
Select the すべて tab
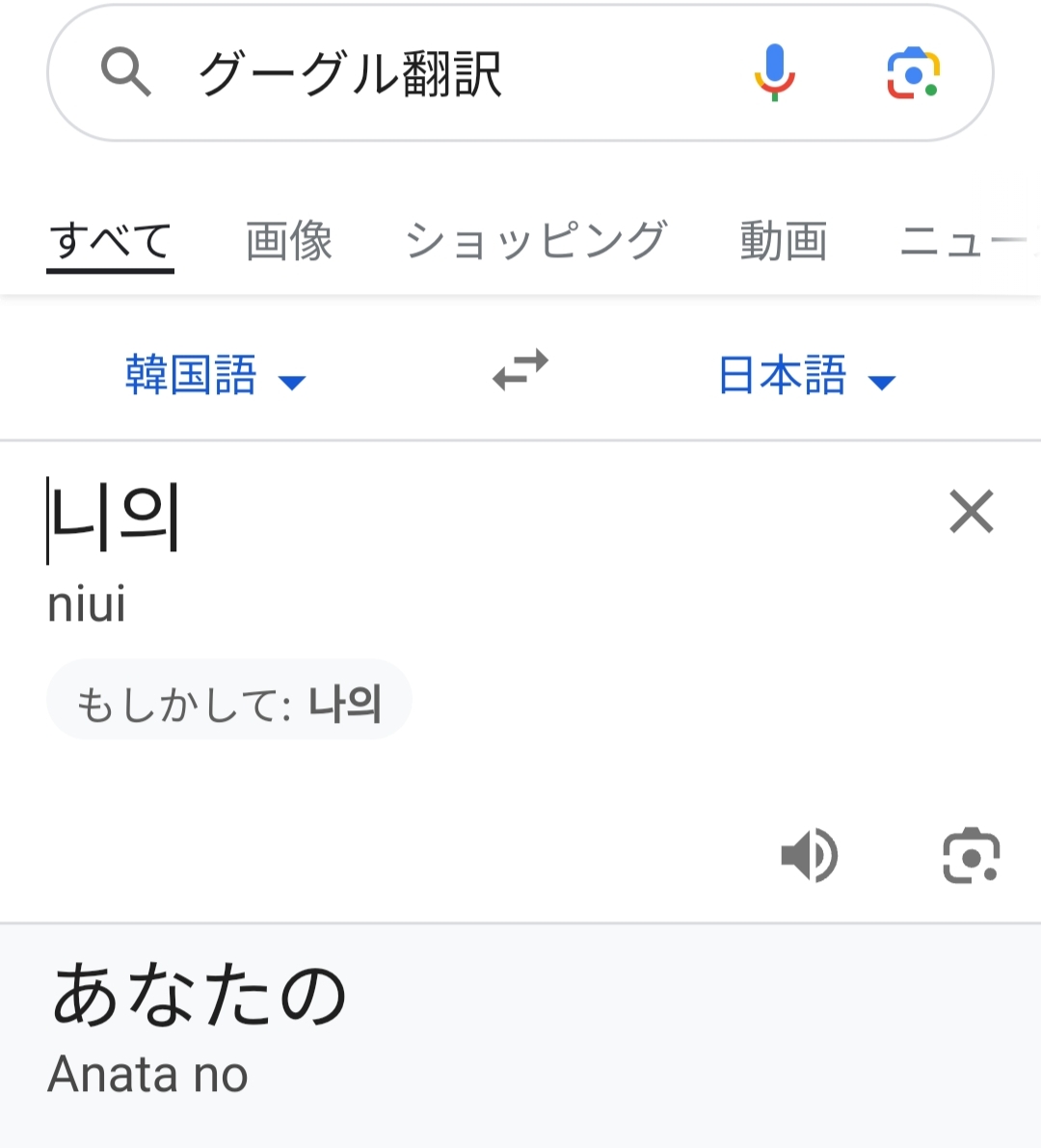110,241
